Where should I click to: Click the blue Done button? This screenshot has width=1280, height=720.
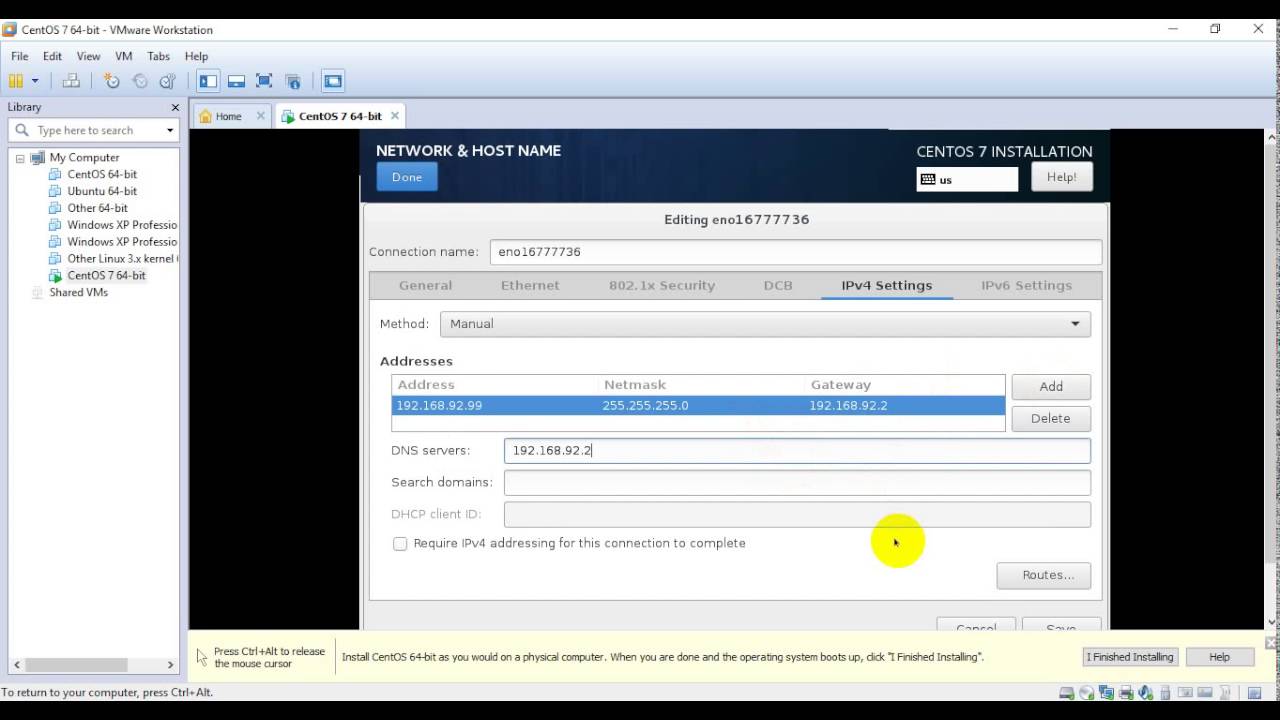[407, 177]
